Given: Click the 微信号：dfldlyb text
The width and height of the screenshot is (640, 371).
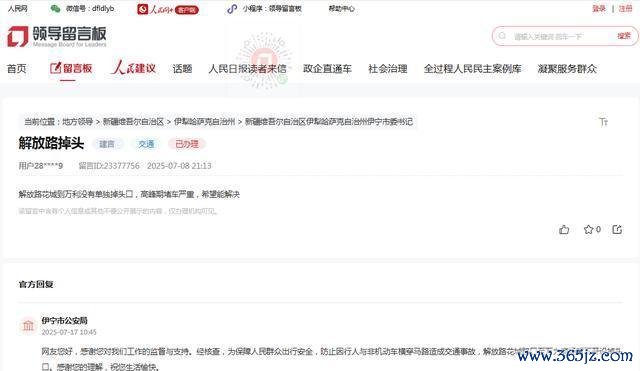Looking at the screenshot, I should point(90,9).
